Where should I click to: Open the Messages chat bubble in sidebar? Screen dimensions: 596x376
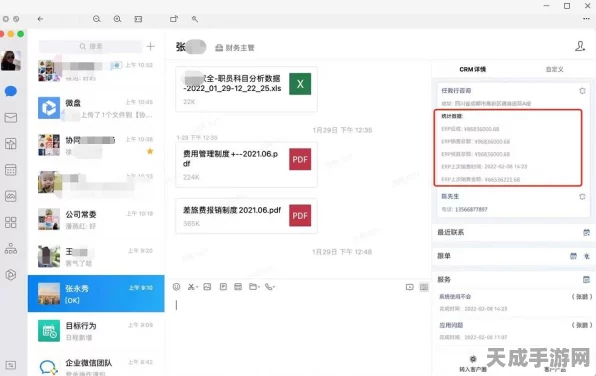pyautogui.click(x=11, y=91)
